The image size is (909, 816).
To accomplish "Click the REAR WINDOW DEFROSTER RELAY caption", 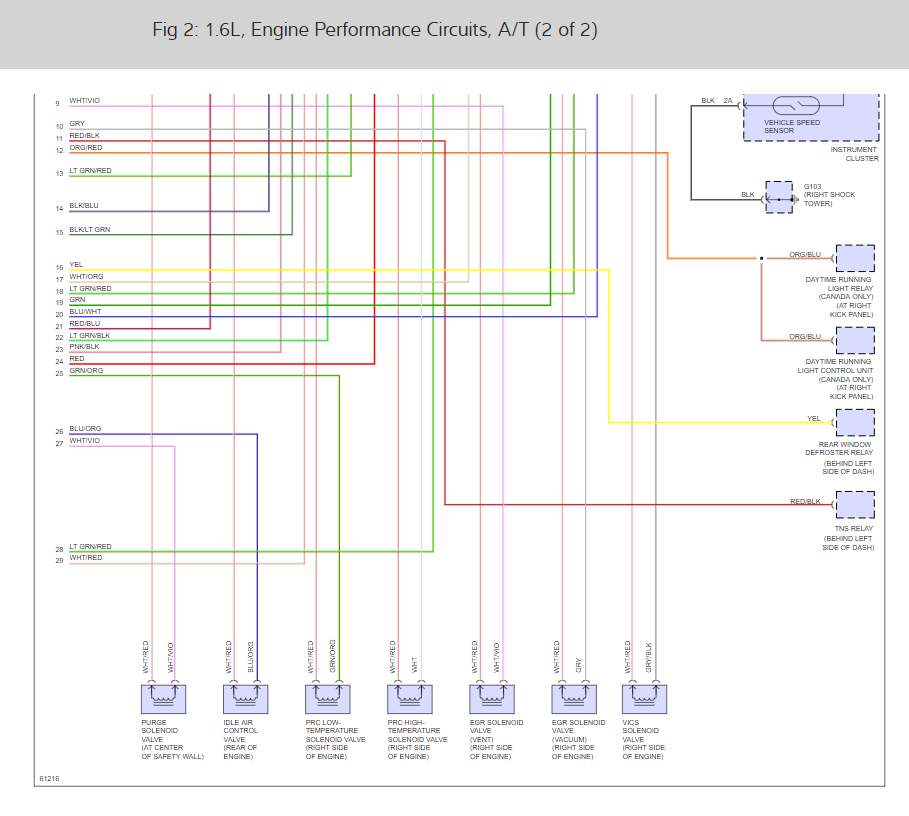I will point(839,449).
